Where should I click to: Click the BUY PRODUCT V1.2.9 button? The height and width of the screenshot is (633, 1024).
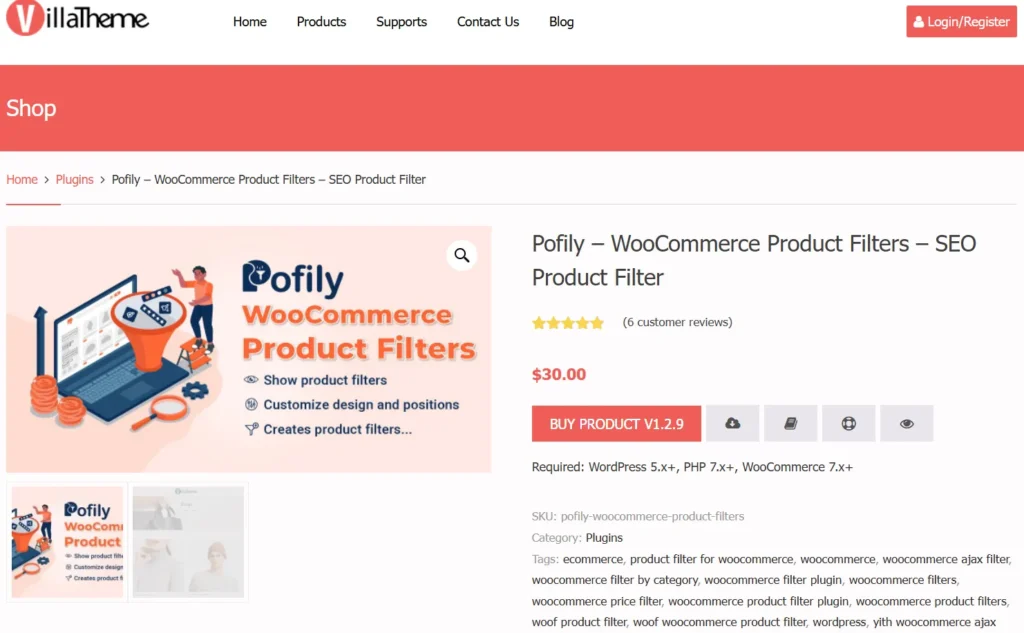615,423
